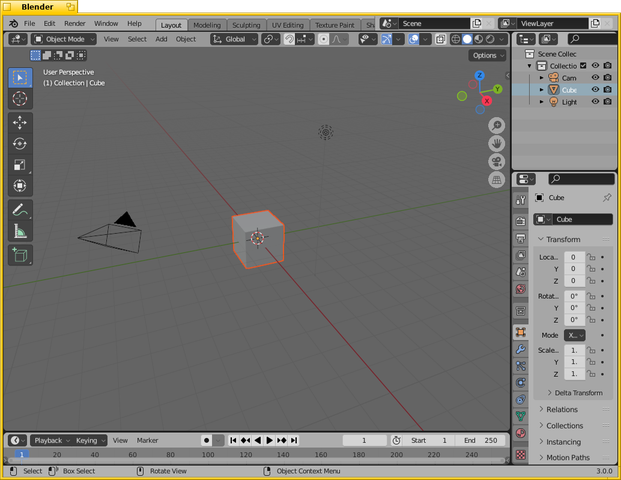Open the Render menu
Image resolution: width=621 pixels, height=480 pixels.
coord(74,23)
